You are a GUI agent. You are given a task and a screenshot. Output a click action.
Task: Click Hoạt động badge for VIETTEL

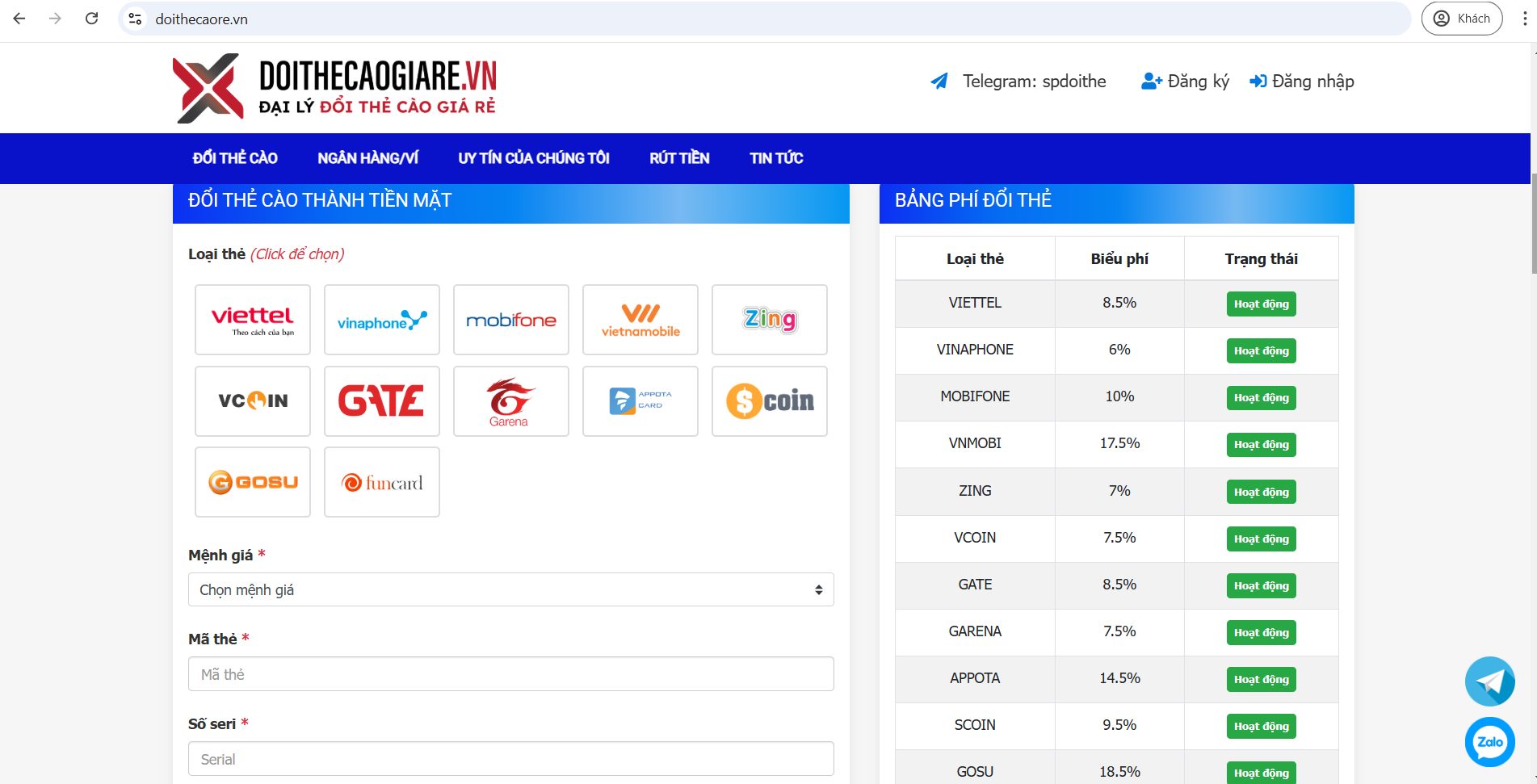(1262, 304)
